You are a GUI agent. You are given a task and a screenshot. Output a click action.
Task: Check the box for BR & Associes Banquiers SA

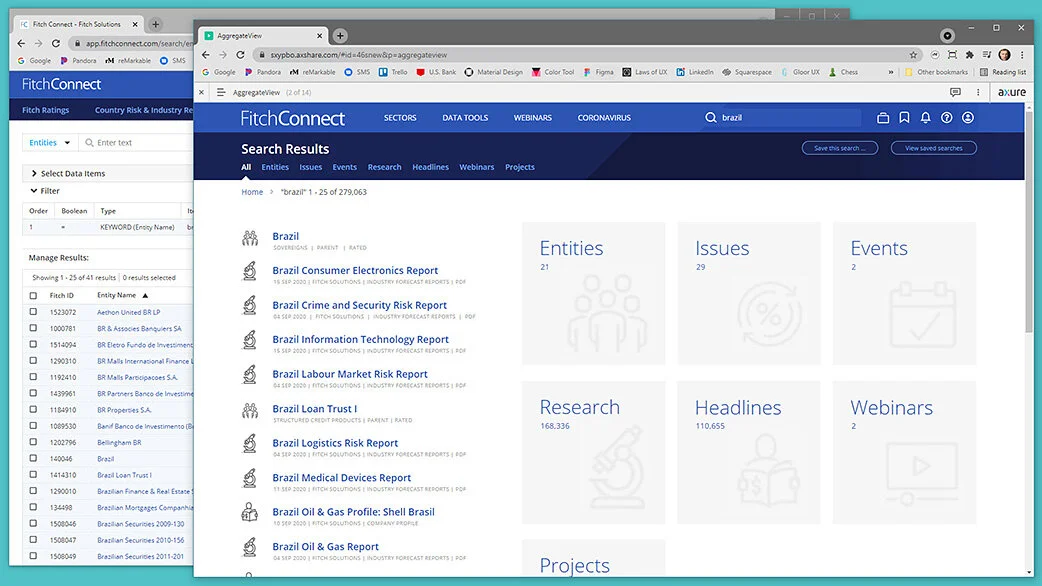[33, 328]
